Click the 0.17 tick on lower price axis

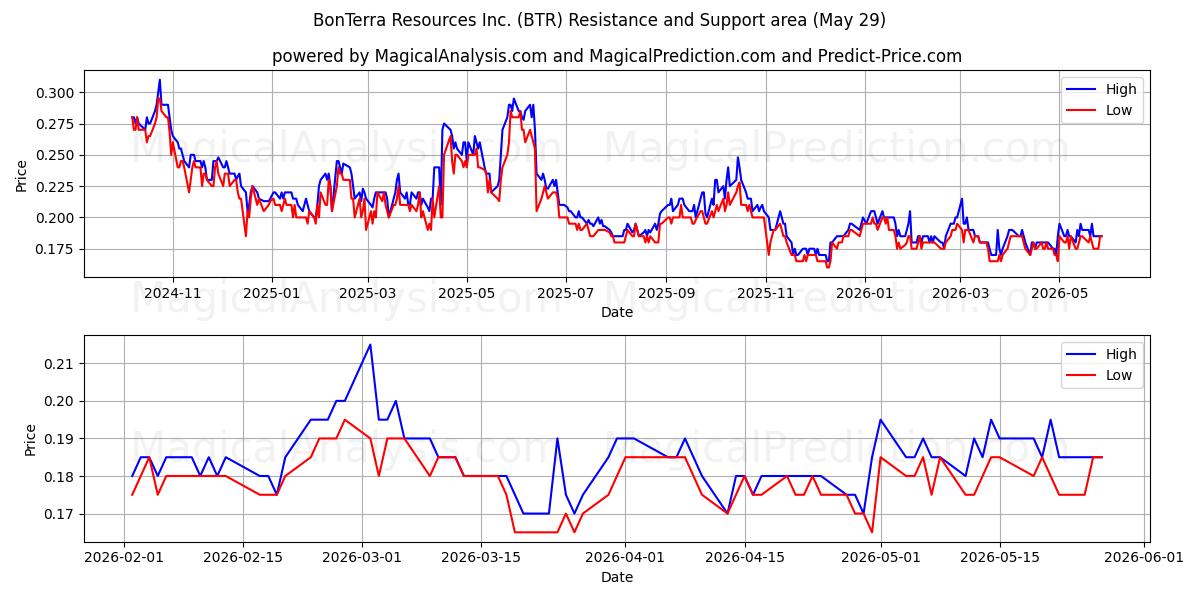point(60,514)
